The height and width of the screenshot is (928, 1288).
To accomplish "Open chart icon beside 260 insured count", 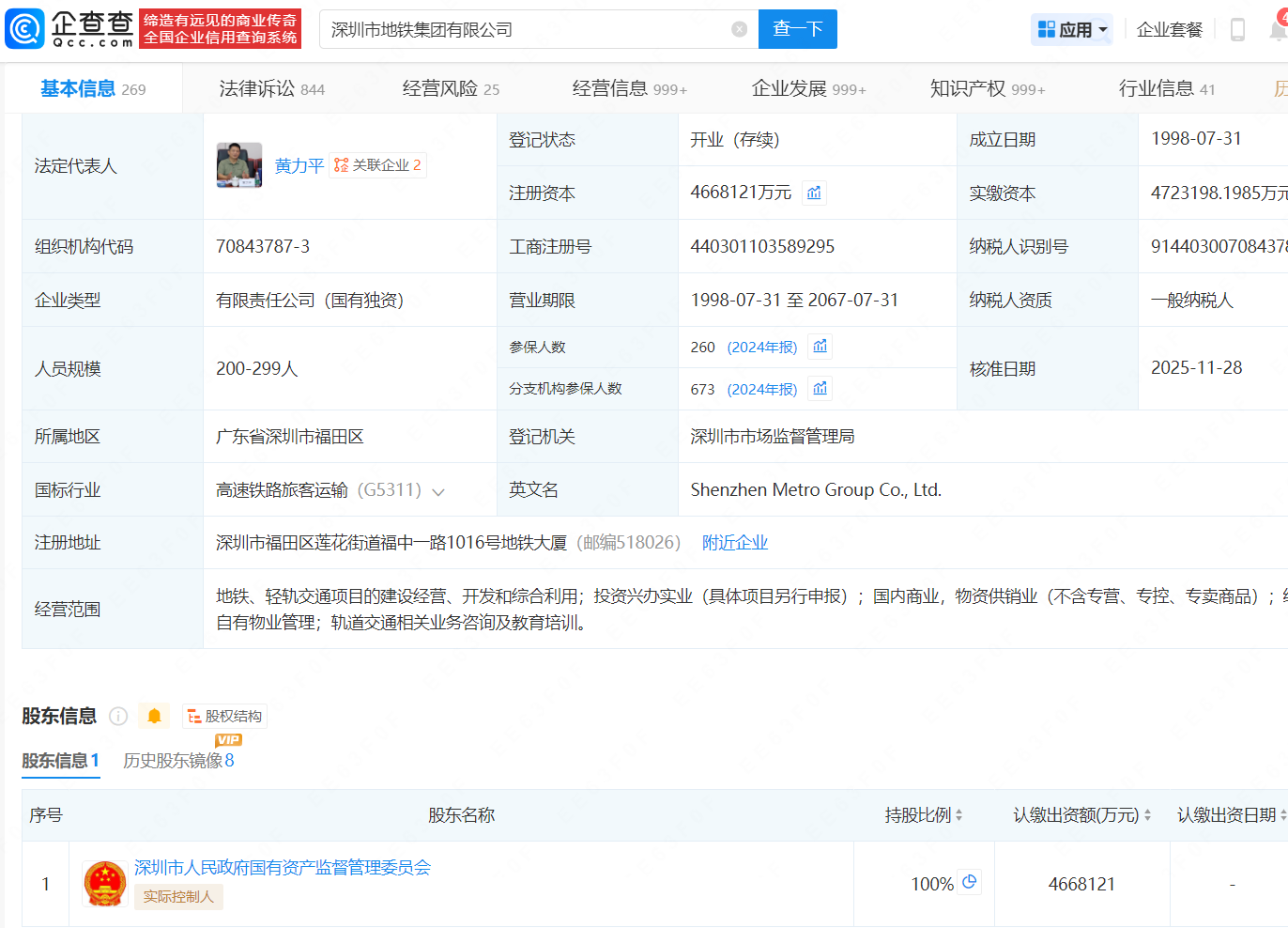I will coord(820,347).
